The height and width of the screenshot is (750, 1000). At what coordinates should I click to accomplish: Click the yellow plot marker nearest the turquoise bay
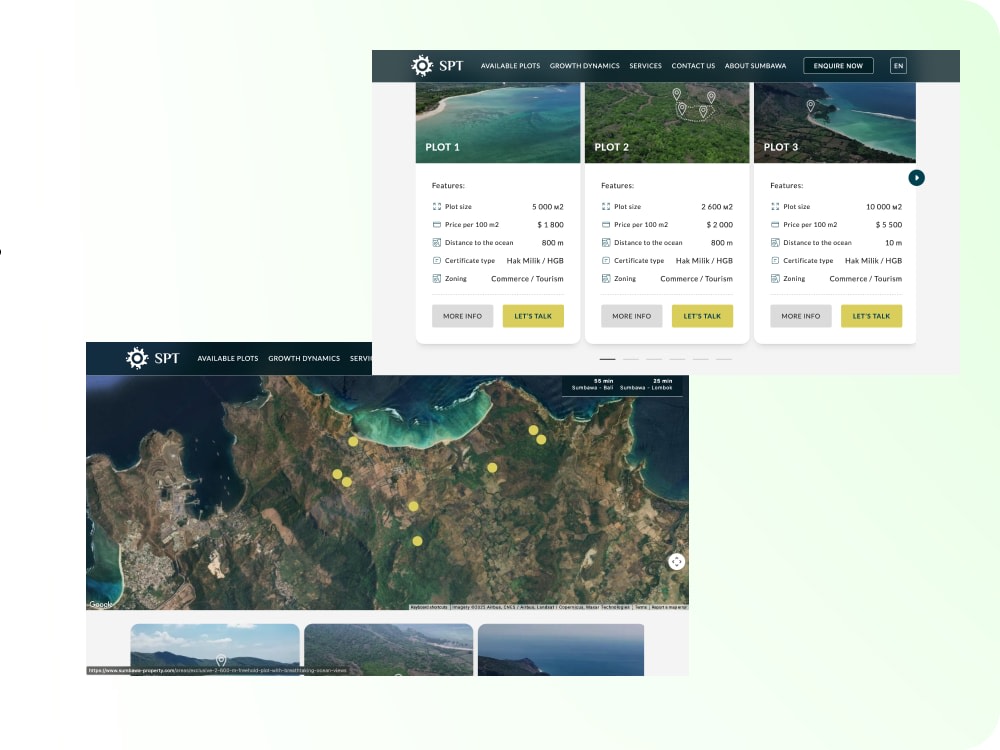tap(353, 441)
